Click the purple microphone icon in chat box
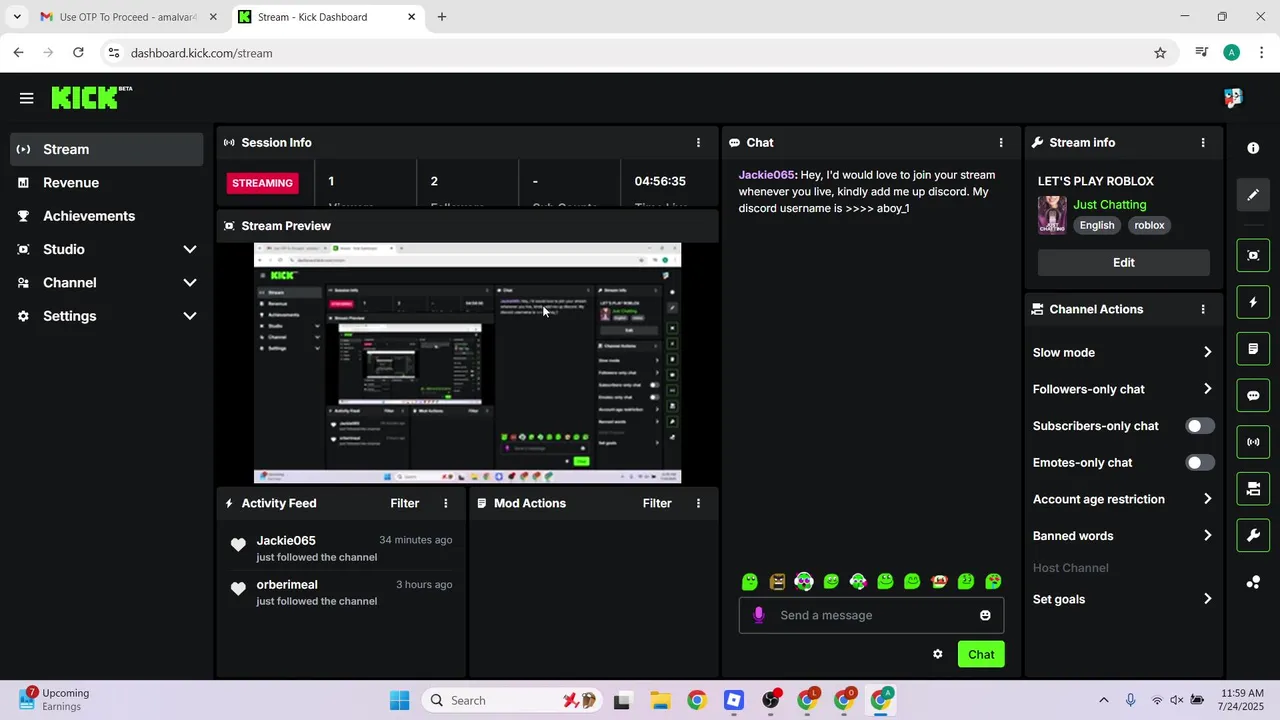Image resolution: width=1280 pixels, height=720 pixels. point(758,615)
